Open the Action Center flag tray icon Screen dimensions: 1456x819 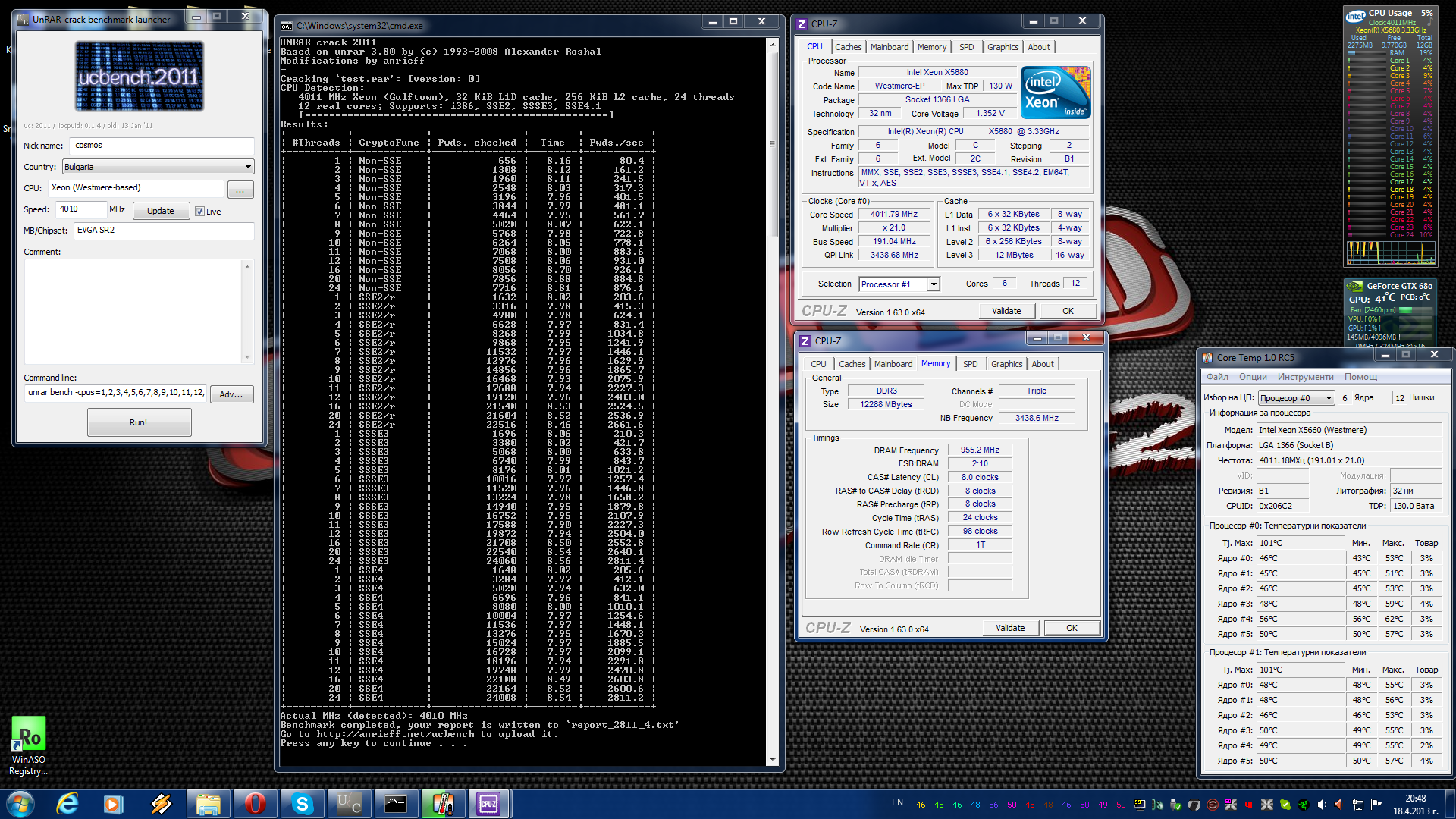click(x=1376, y=805)
